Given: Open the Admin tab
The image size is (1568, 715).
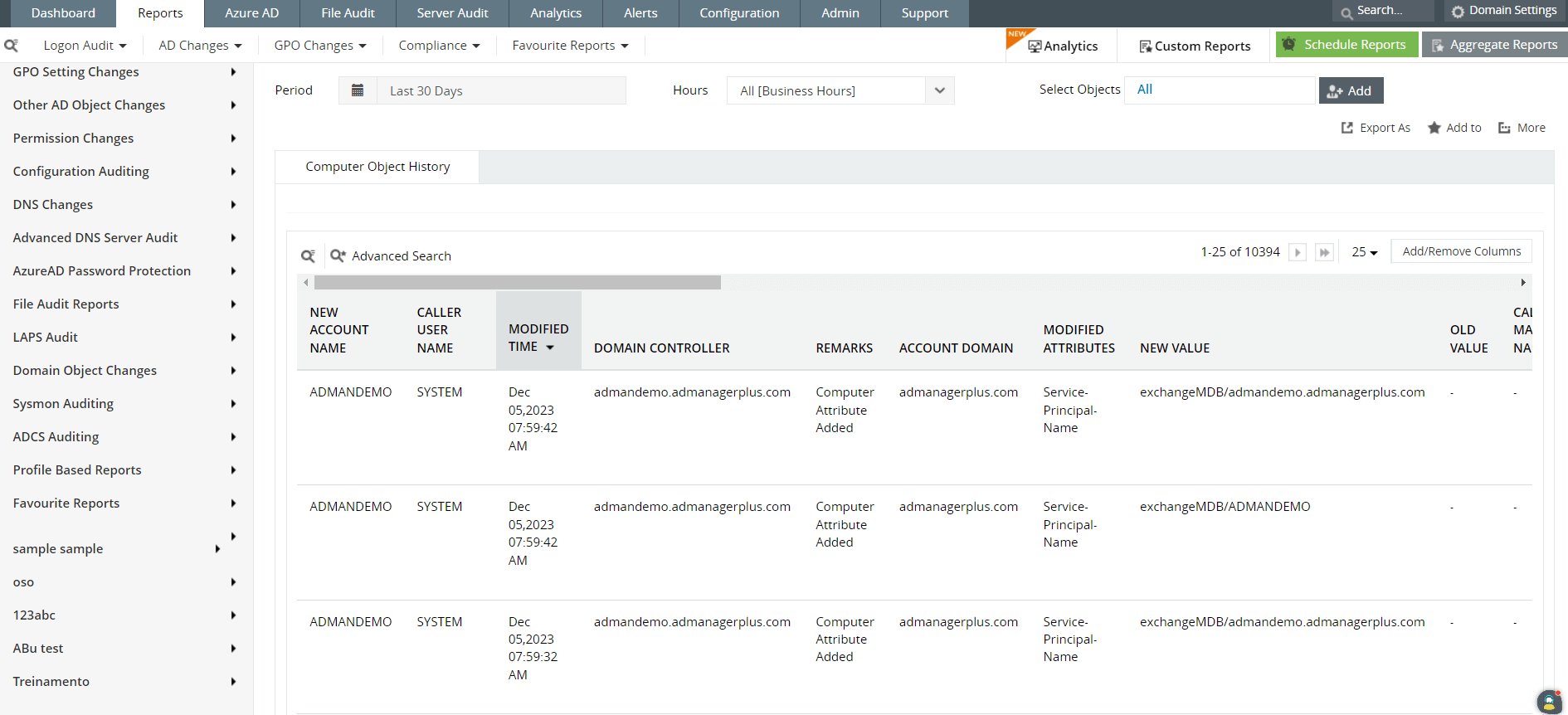Looking at the screenshot, I should coord(840,13).
